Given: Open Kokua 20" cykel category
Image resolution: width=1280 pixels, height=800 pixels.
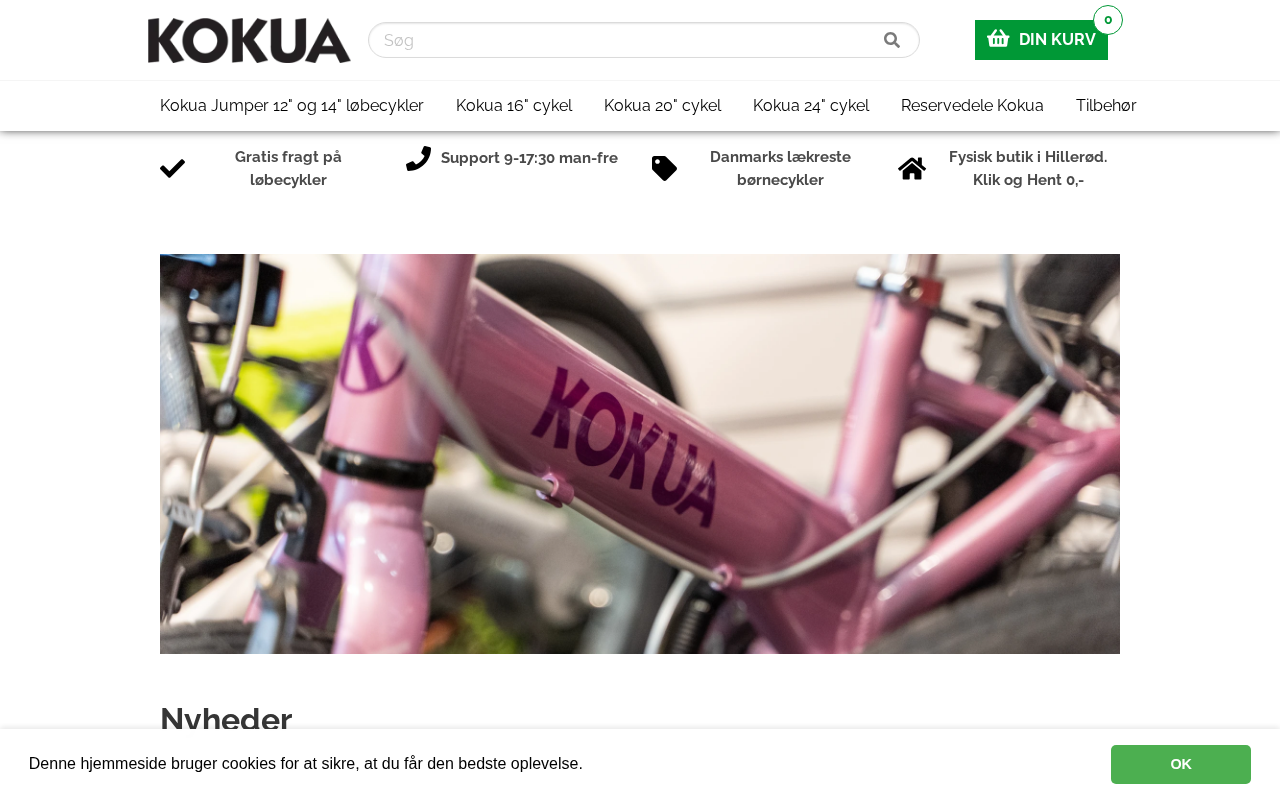Looking at the screenshot, I should click(x=662, y=106).
